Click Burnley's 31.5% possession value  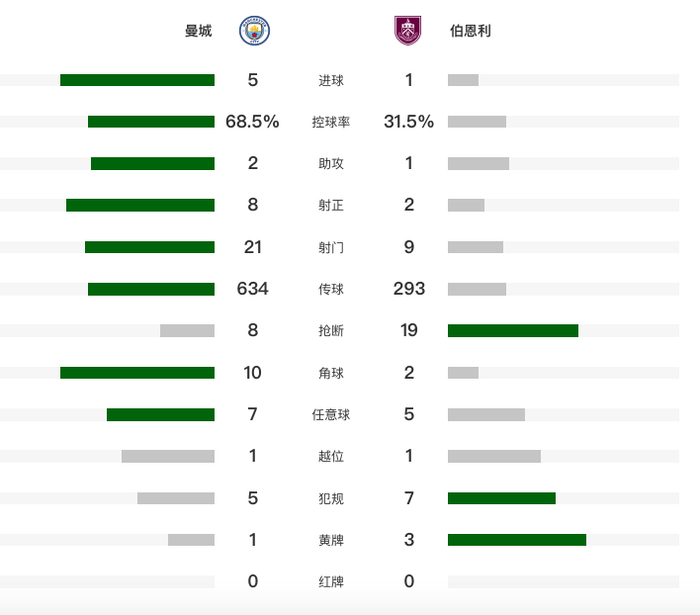pos(409,122)
